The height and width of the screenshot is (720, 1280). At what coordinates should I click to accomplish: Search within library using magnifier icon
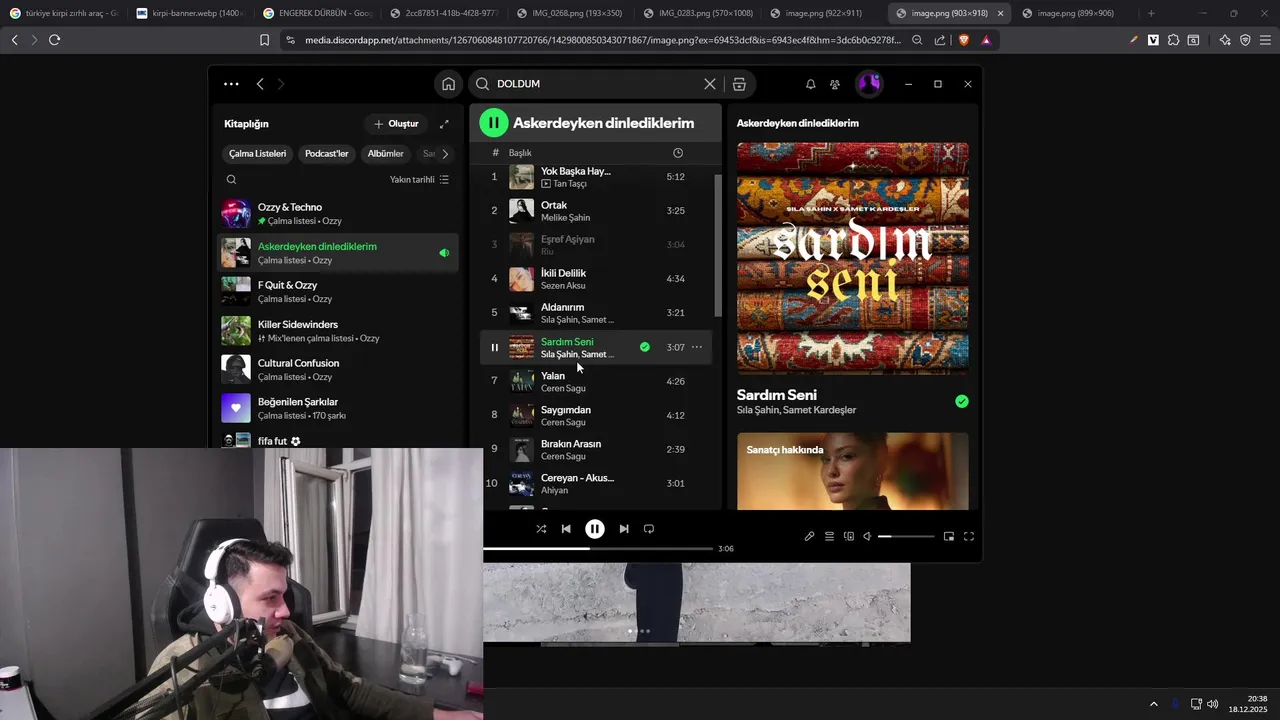[231, 180]
